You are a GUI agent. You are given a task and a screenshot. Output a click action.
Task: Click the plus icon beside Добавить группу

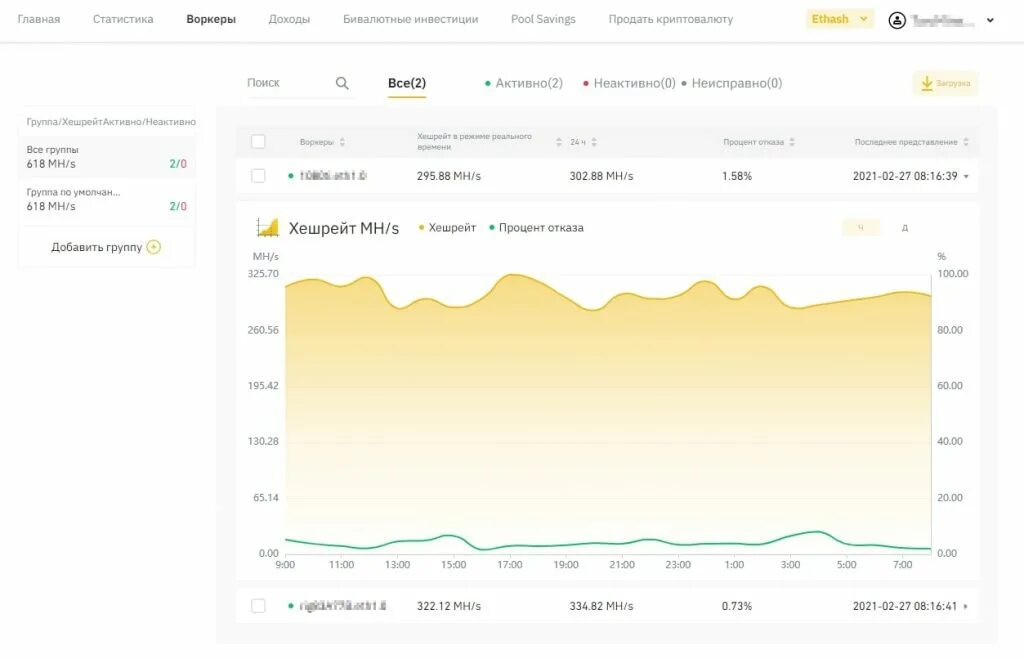coord(153,247)
